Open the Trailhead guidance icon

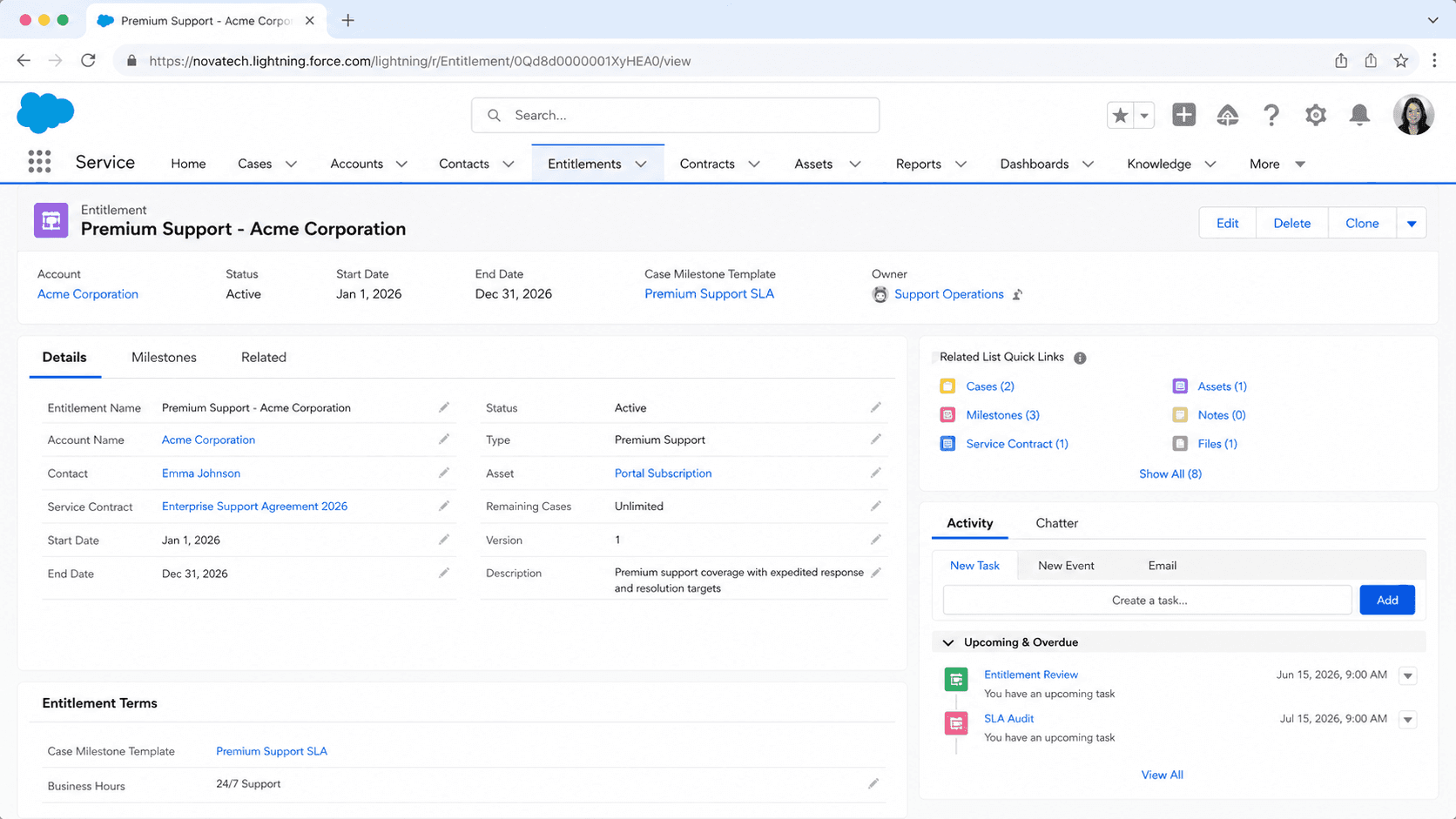pos(1227,115)
